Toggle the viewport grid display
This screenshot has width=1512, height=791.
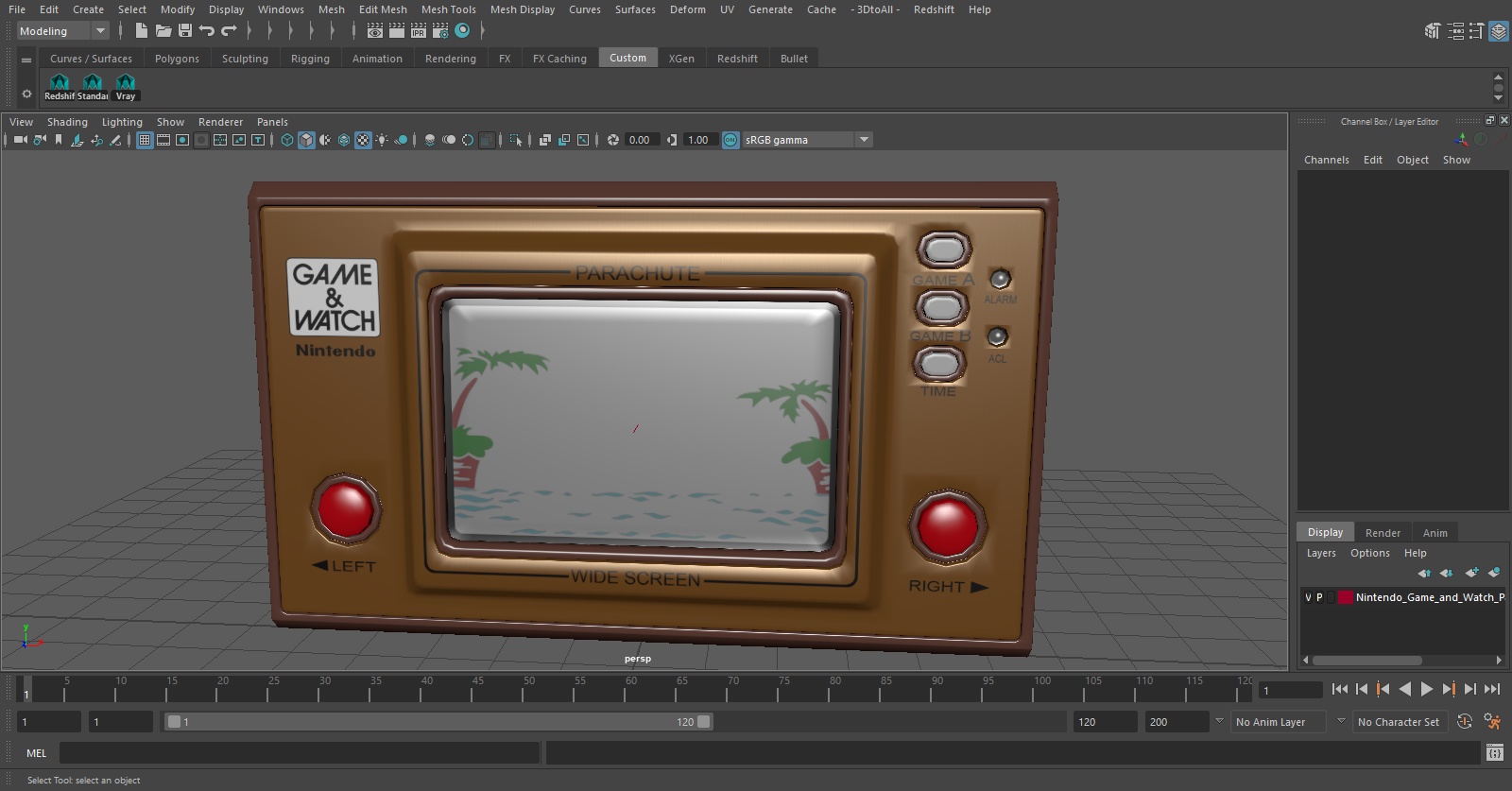click(x=145, y=140)
